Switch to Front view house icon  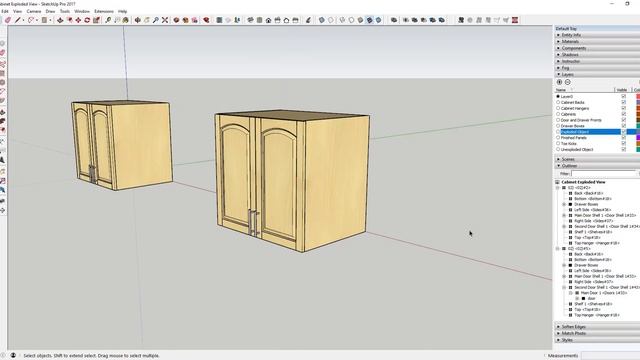point(268,20)
